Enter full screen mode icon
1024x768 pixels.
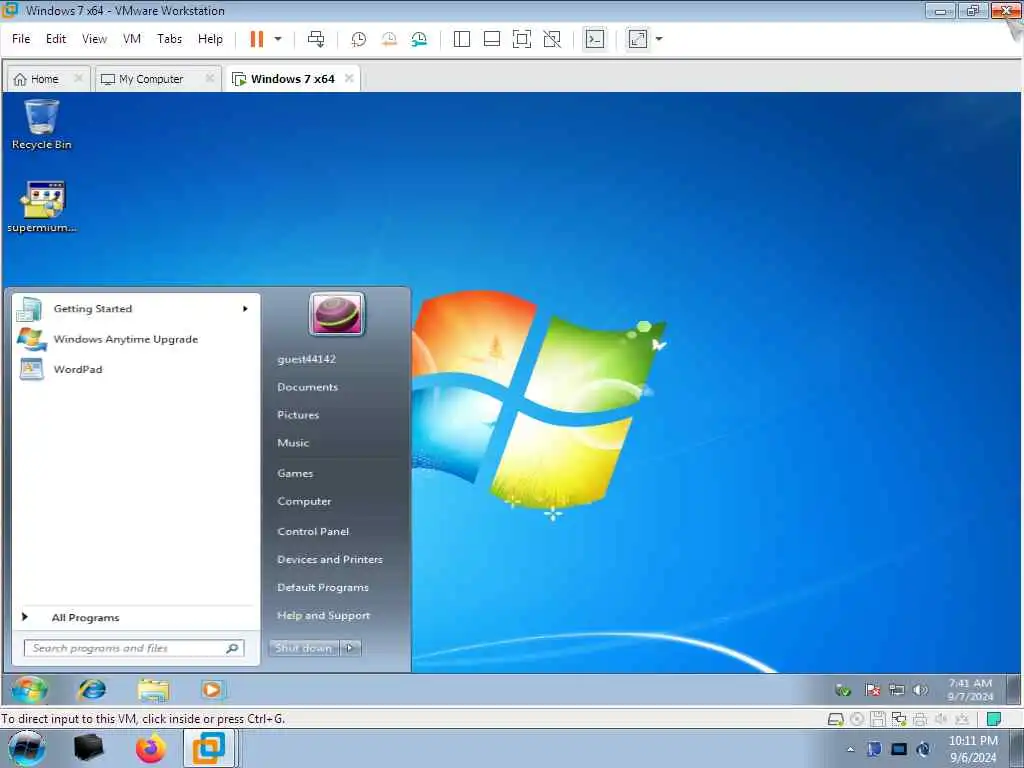coord(522,39)
